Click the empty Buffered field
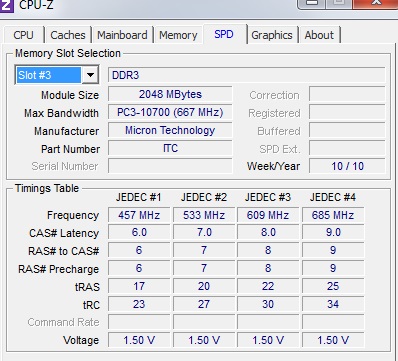 coord(347,130)
